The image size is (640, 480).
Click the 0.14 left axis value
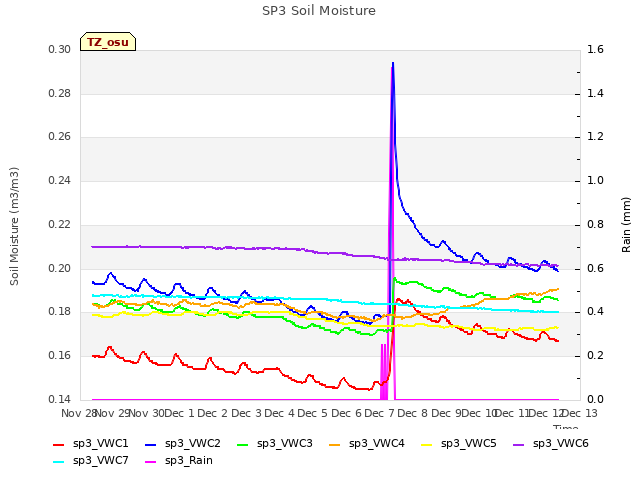59,399
